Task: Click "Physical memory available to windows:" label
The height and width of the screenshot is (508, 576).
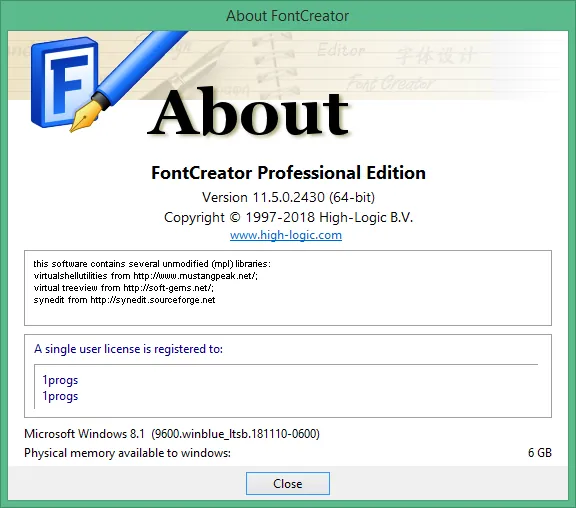Action: 127,453
